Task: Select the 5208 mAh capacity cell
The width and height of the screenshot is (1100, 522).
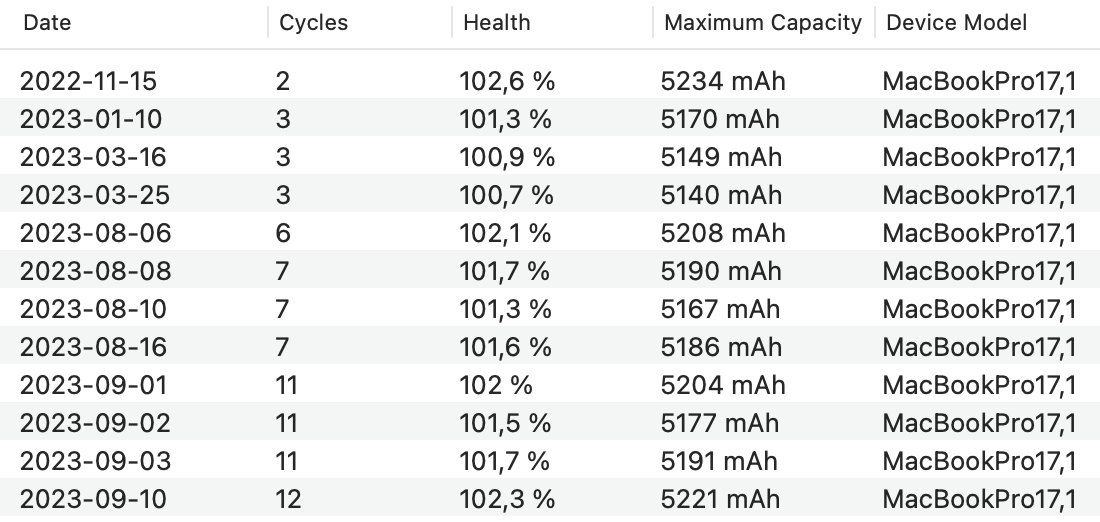Action: point(723,233)
